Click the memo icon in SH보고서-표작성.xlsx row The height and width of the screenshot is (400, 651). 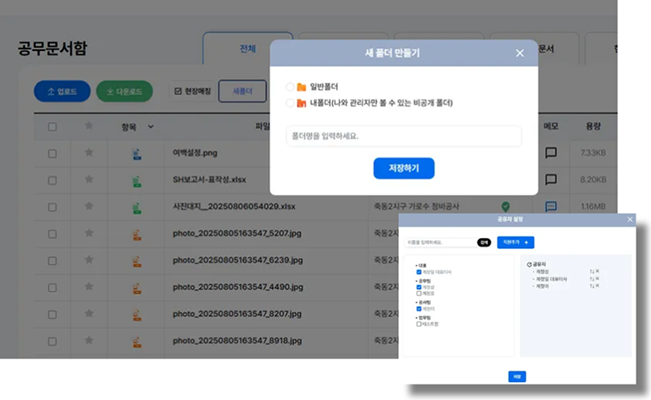pos(550,181)
